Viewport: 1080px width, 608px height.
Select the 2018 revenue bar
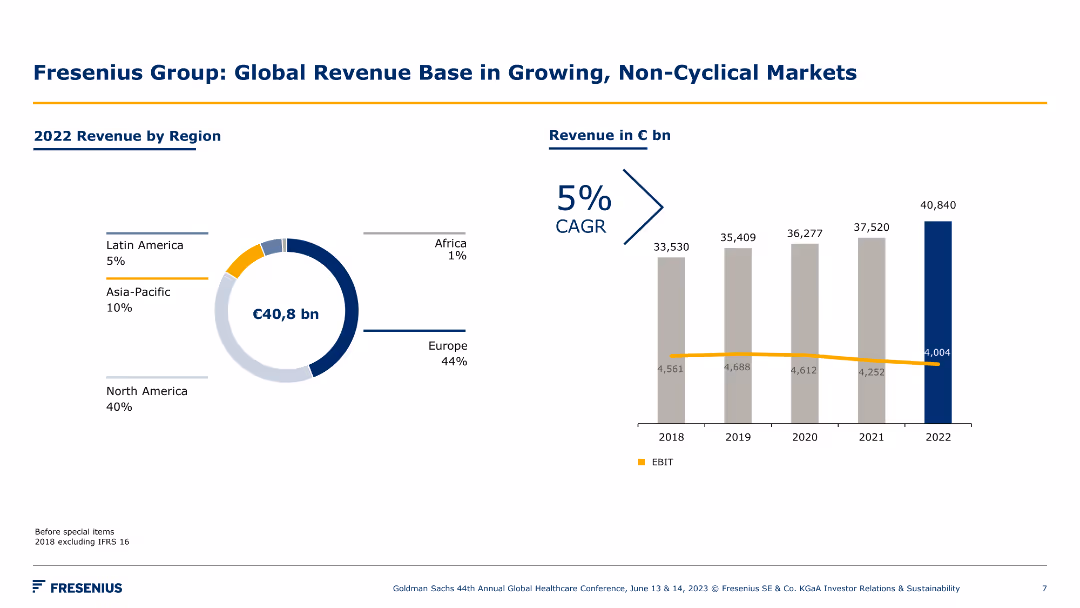point(671,340)
